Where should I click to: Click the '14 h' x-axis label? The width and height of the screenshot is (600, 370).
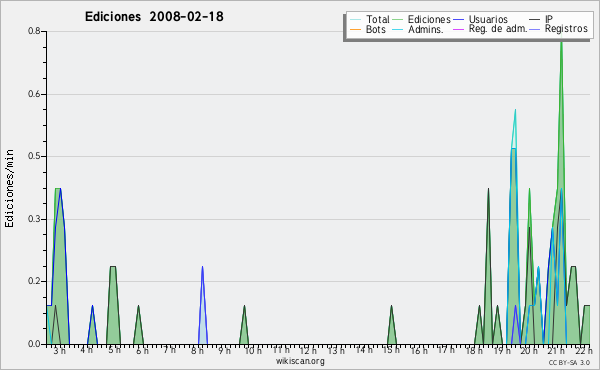pos(364,350)
